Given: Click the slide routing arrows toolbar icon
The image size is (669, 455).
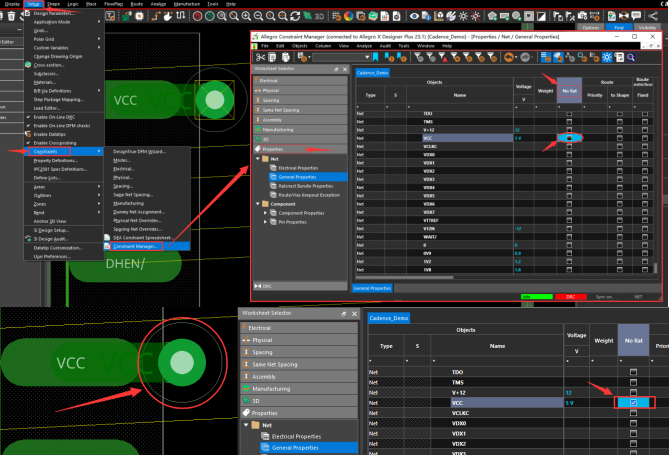Looking at the screenshot, I should point(181,16).
